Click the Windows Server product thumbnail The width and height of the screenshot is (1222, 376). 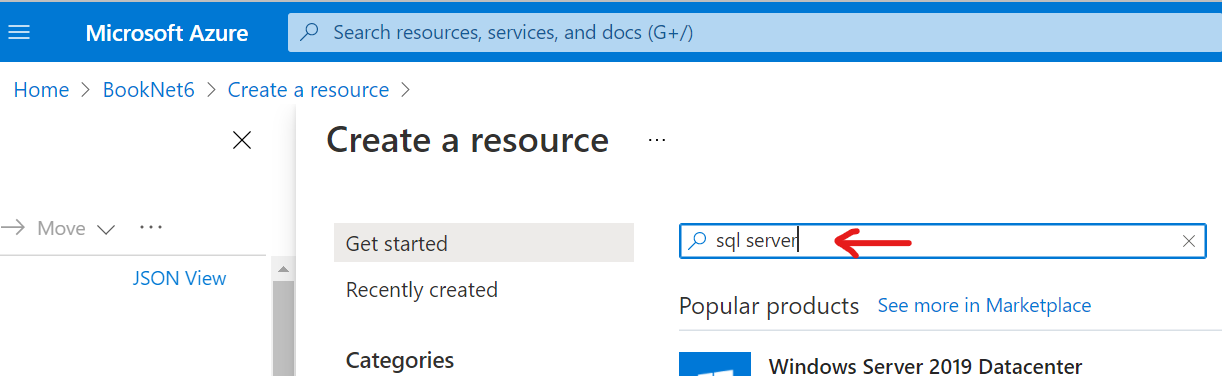pyautogui.click(x=715, y=364)
